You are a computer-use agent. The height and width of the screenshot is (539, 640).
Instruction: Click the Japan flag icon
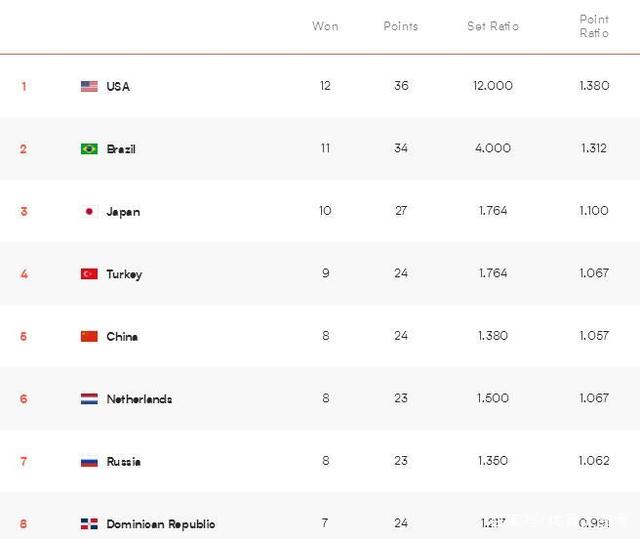pos(89,211)
